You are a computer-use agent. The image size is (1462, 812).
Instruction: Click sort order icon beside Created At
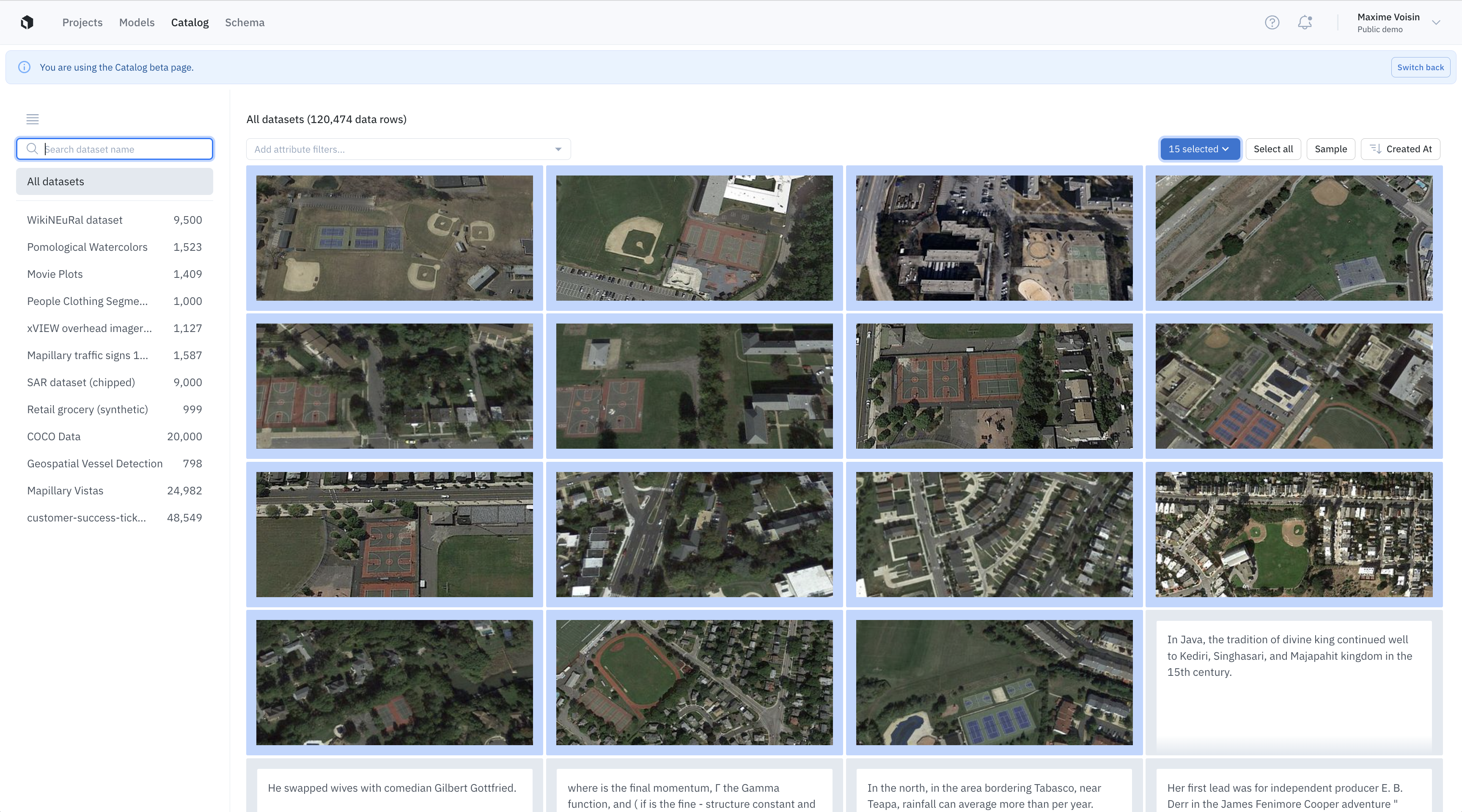pos(1376,149)
